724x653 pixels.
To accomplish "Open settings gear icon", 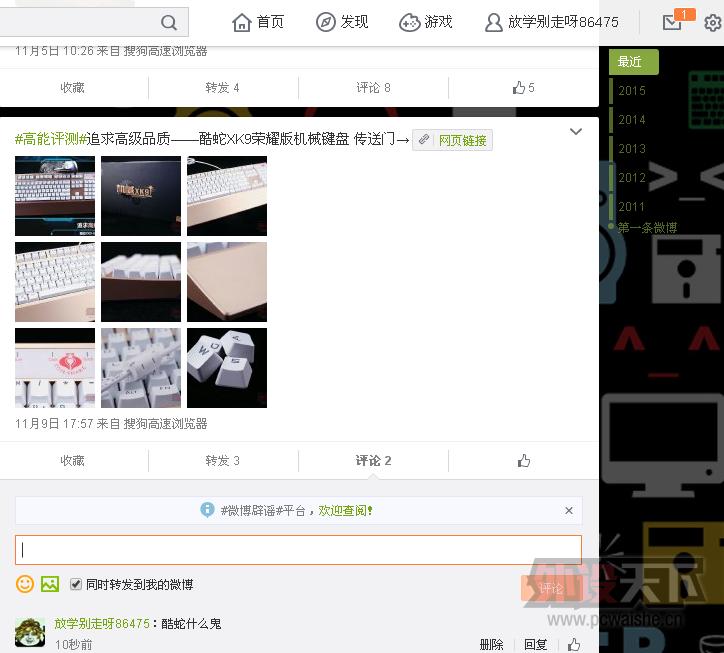I will tap(712, 22).
